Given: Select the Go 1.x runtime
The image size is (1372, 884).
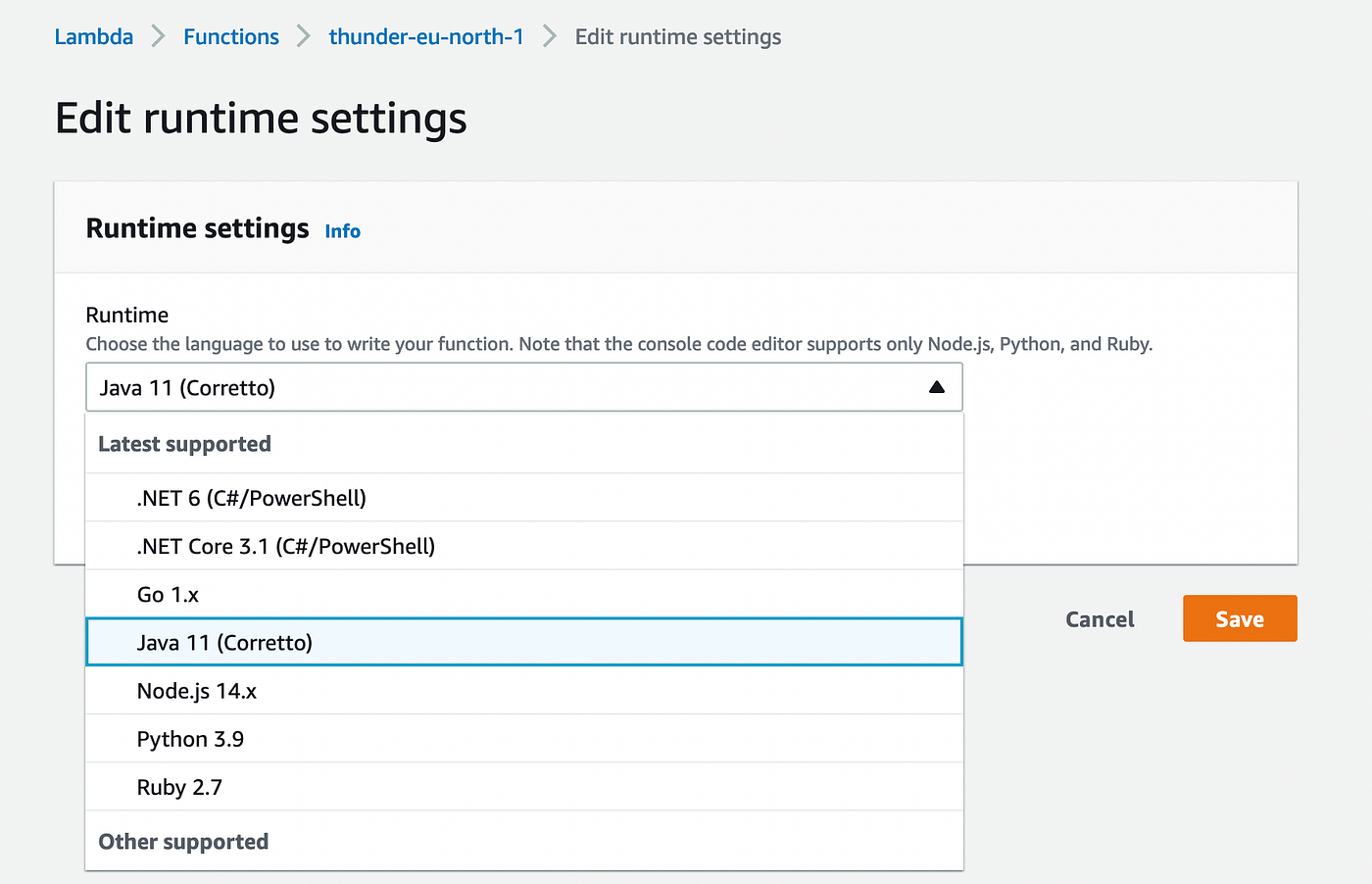Looking at the screenshot, I should click(x=169, y=595).
